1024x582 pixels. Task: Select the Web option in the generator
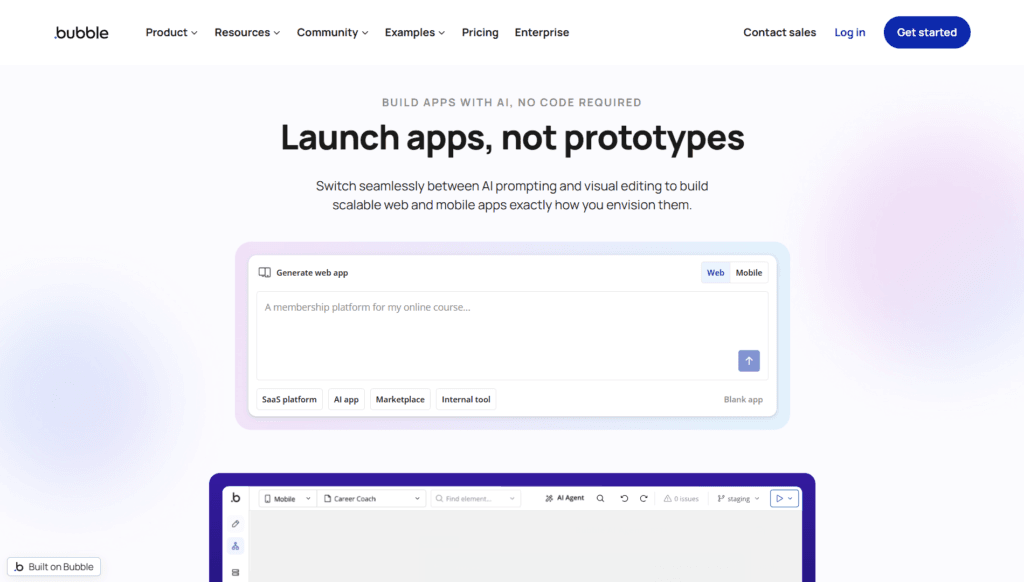(x=716, y=273)
